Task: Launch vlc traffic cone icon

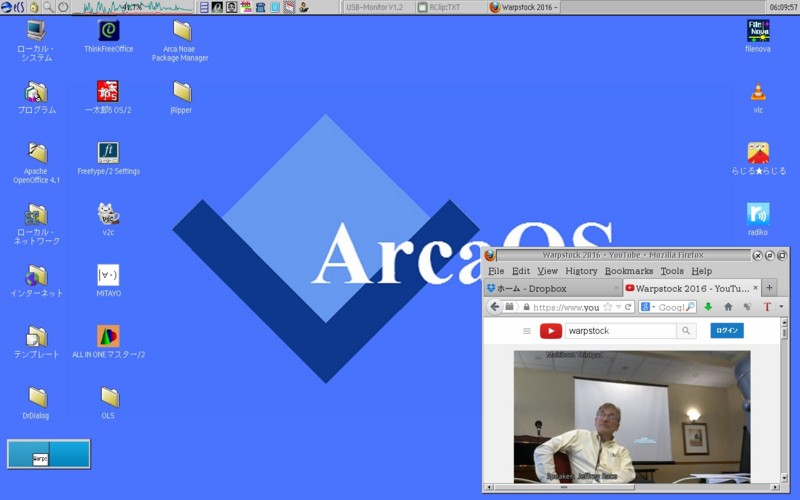Action: [x=758, y=98]
